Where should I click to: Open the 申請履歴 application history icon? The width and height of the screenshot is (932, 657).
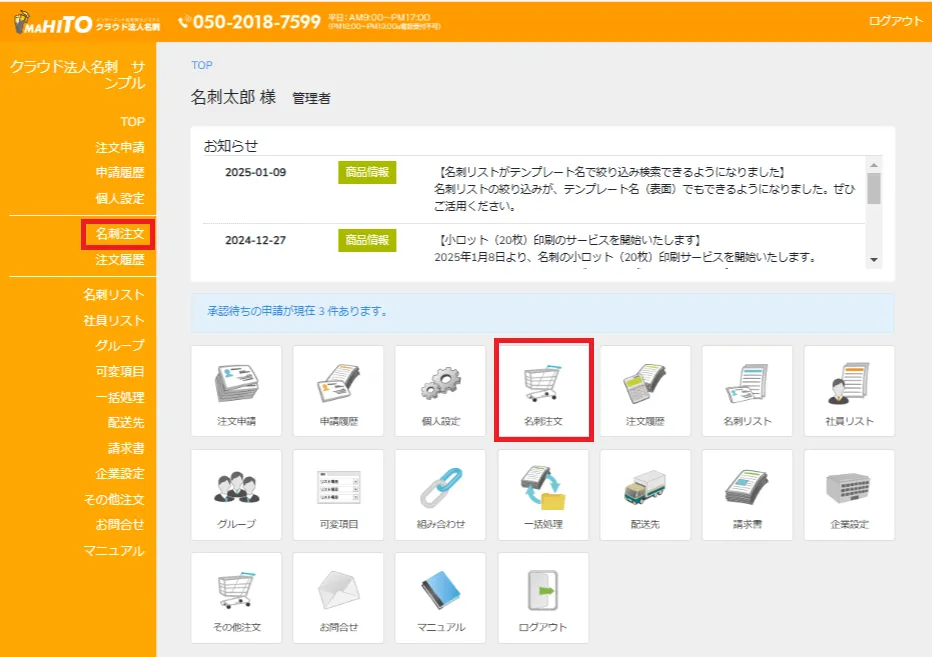338,390
